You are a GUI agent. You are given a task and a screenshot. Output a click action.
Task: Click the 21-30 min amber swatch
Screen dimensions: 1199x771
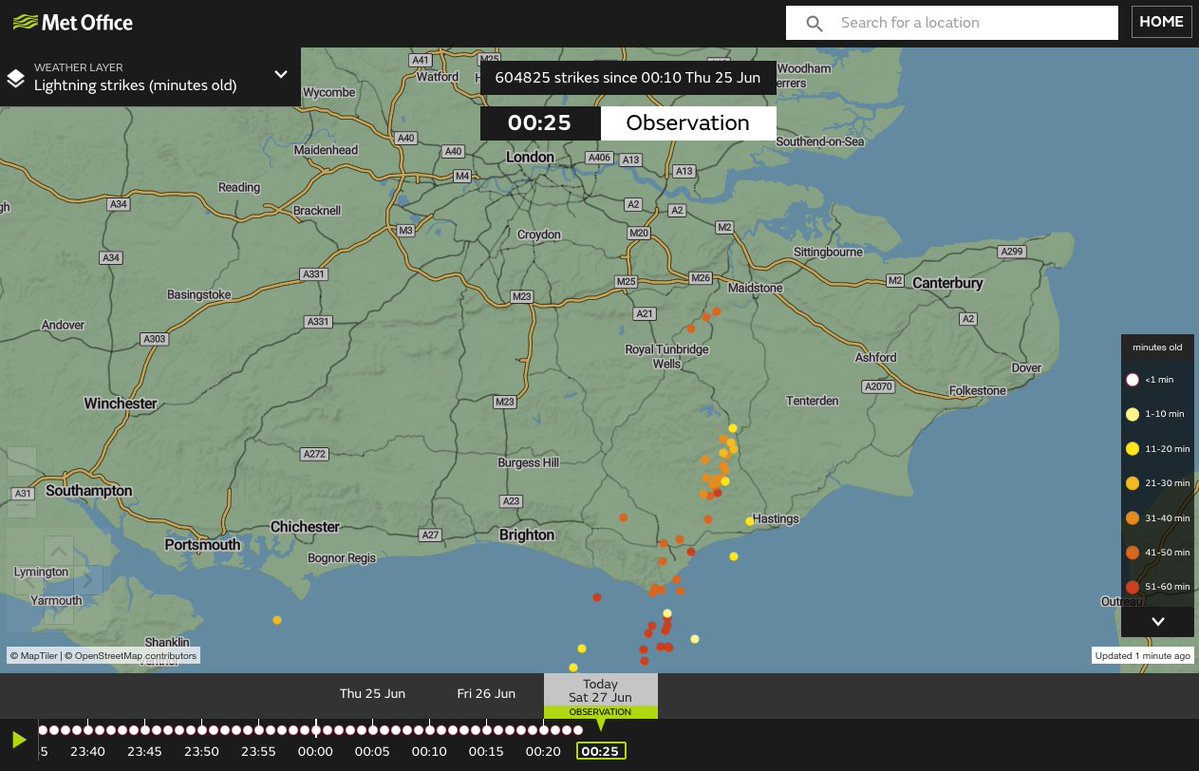pyautogui.click(x=1132, y=483)
